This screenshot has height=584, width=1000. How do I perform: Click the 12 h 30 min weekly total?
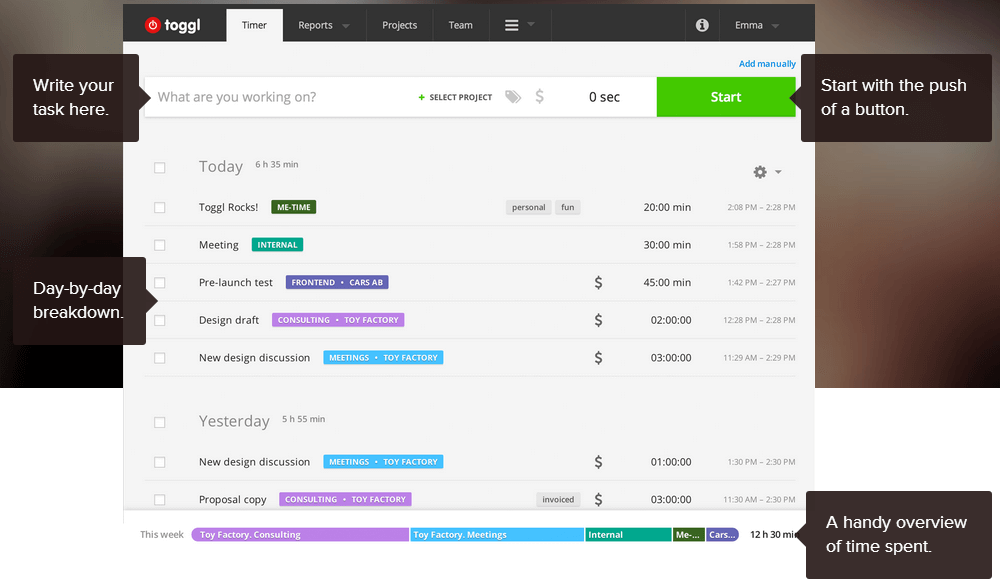pyautogui.click(x=774, y=534)
